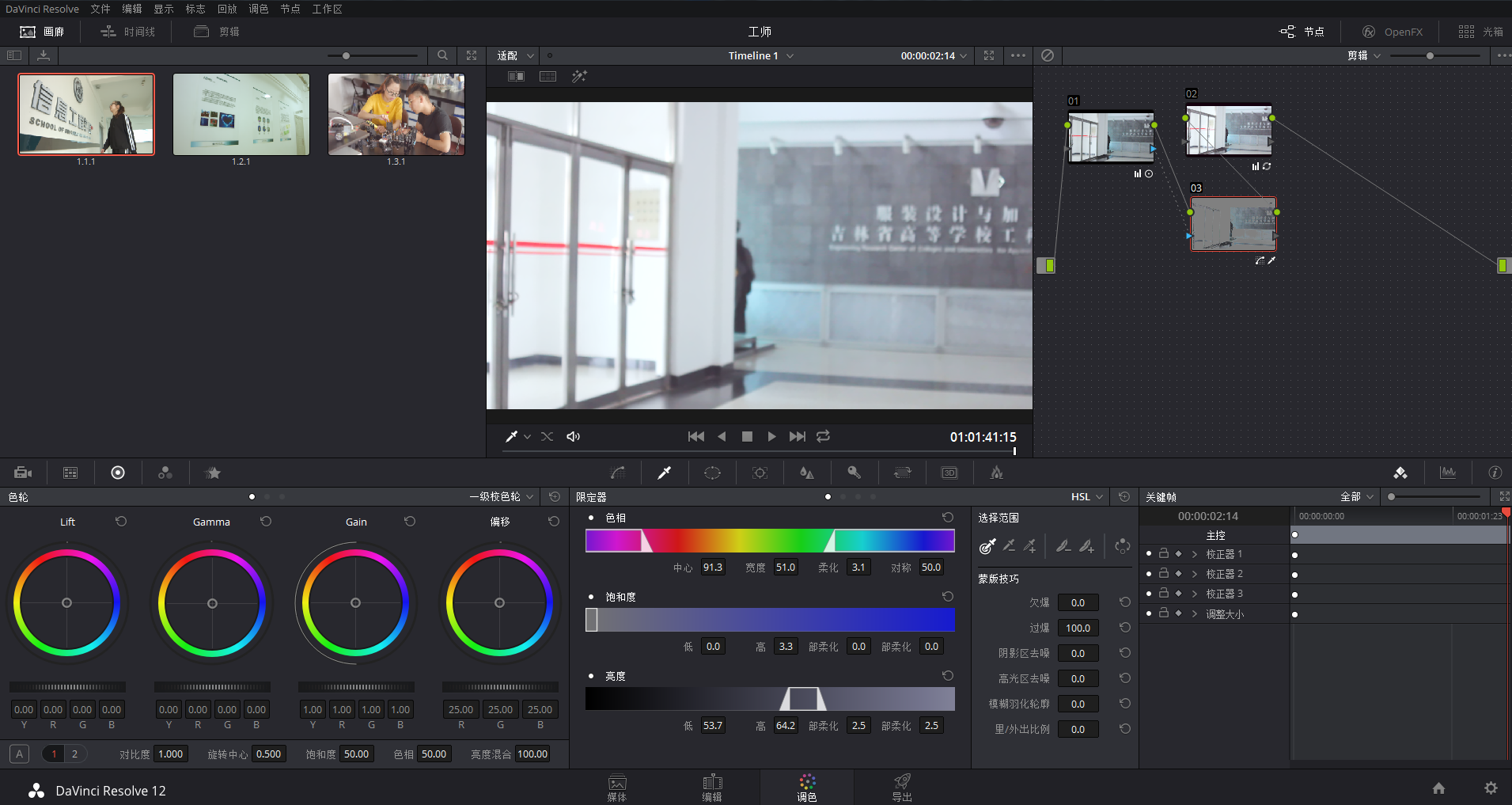
Task: Open the Power Window palette
Action: (712, 473)
